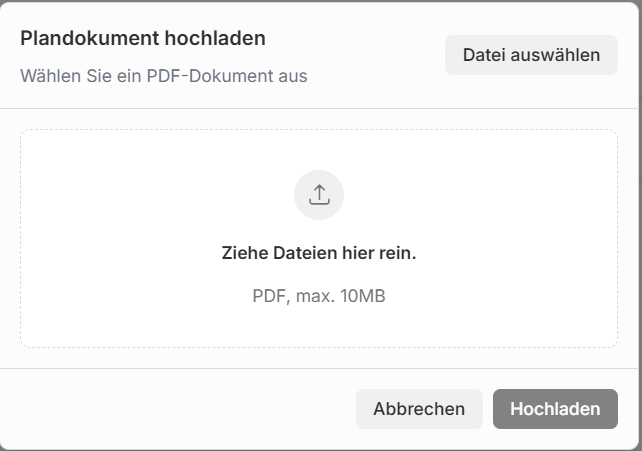Dismiss the upload dialog using Abbrechen
This screenshot has height=451, width=642.
click(x=419, y=409)
